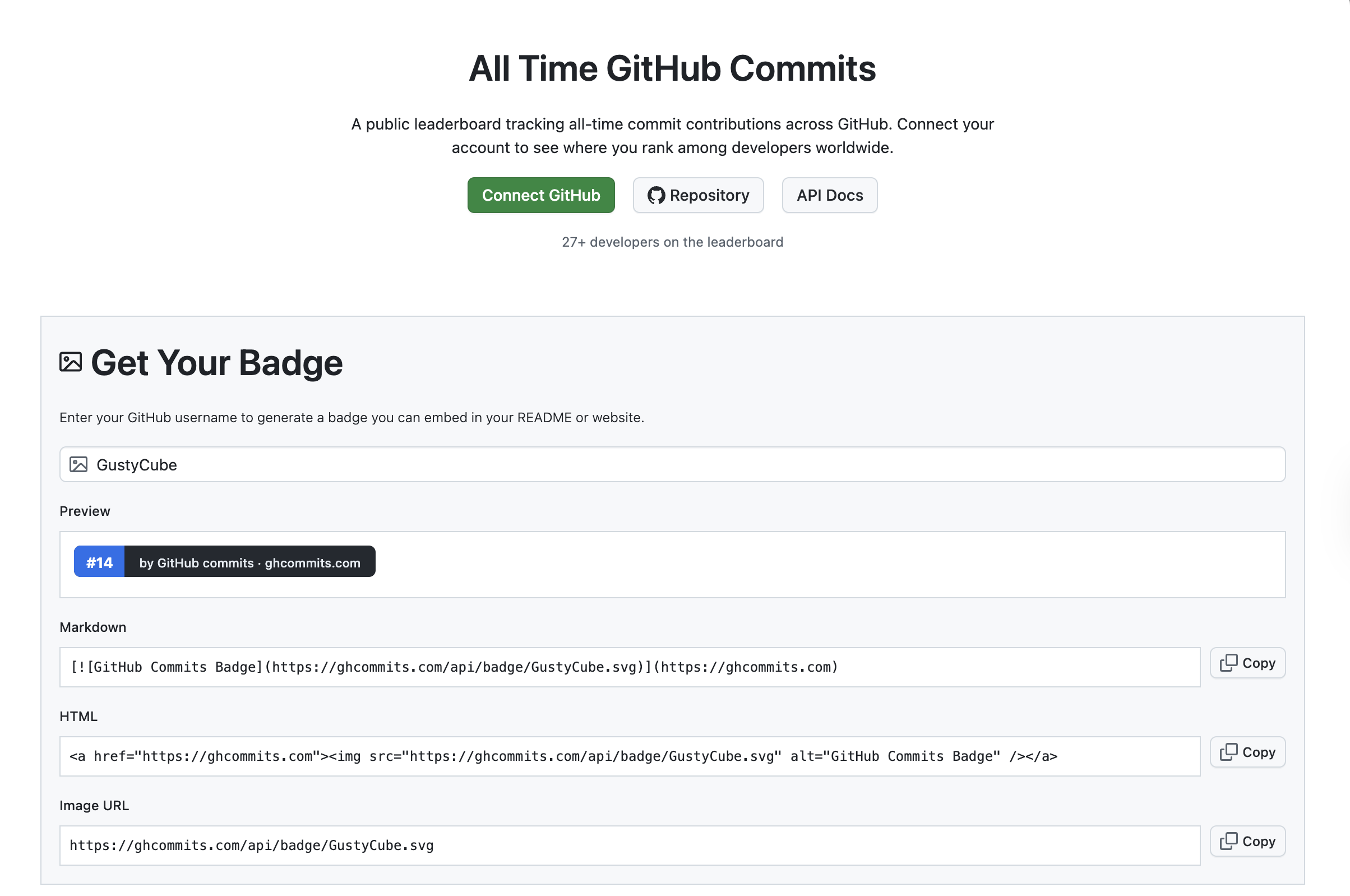1350x896 pixels.
Task: Click the 27+ developers on the leaderboard text
Action: 672,242
